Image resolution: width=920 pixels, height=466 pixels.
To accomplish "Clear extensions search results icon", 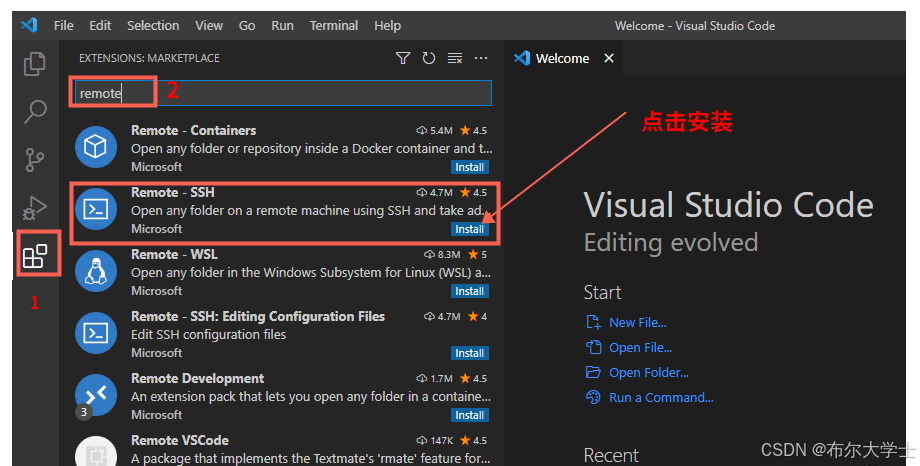I will [x=455, y=58].
